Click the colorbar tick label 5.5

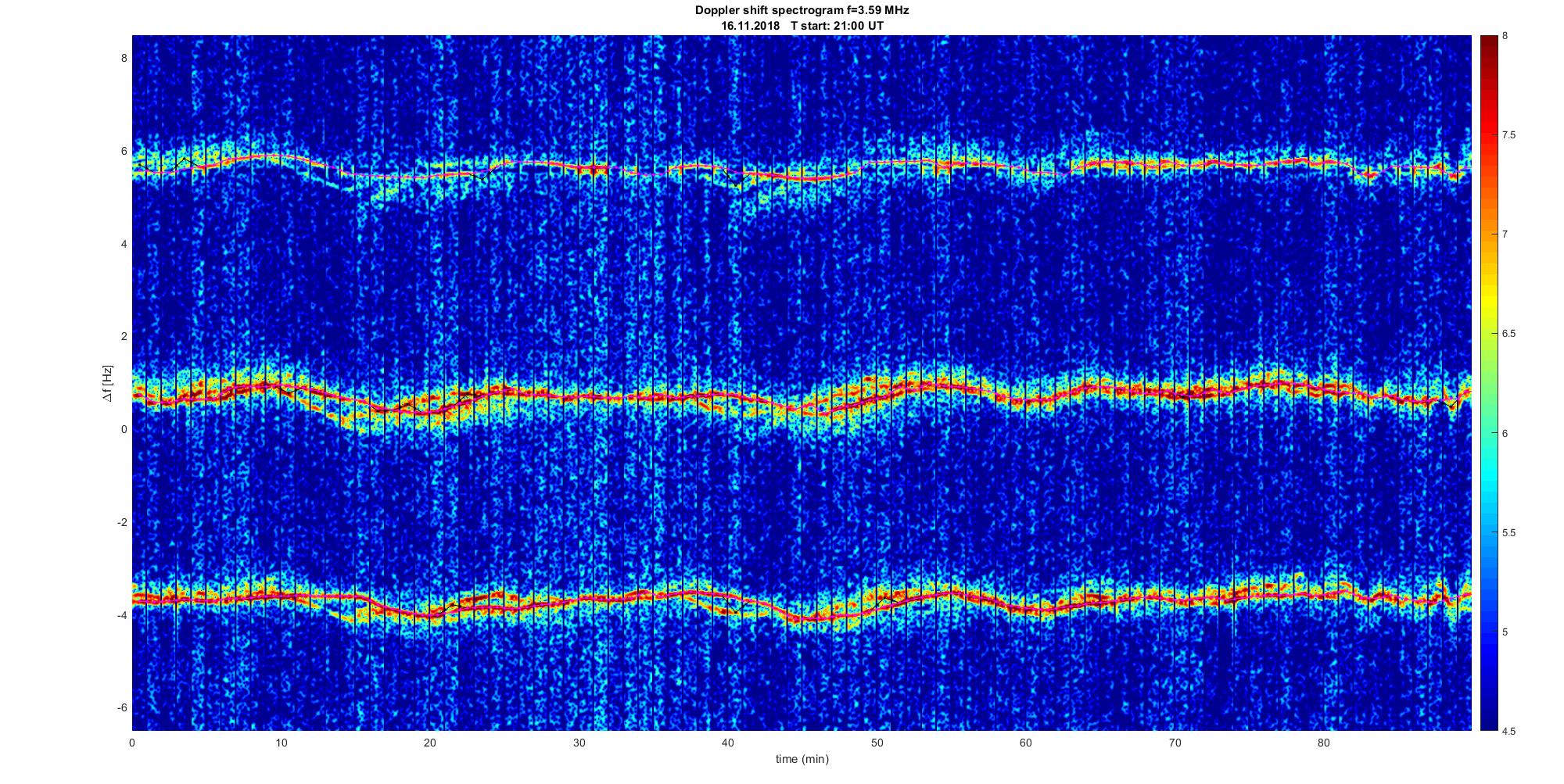coord(1509,533)
